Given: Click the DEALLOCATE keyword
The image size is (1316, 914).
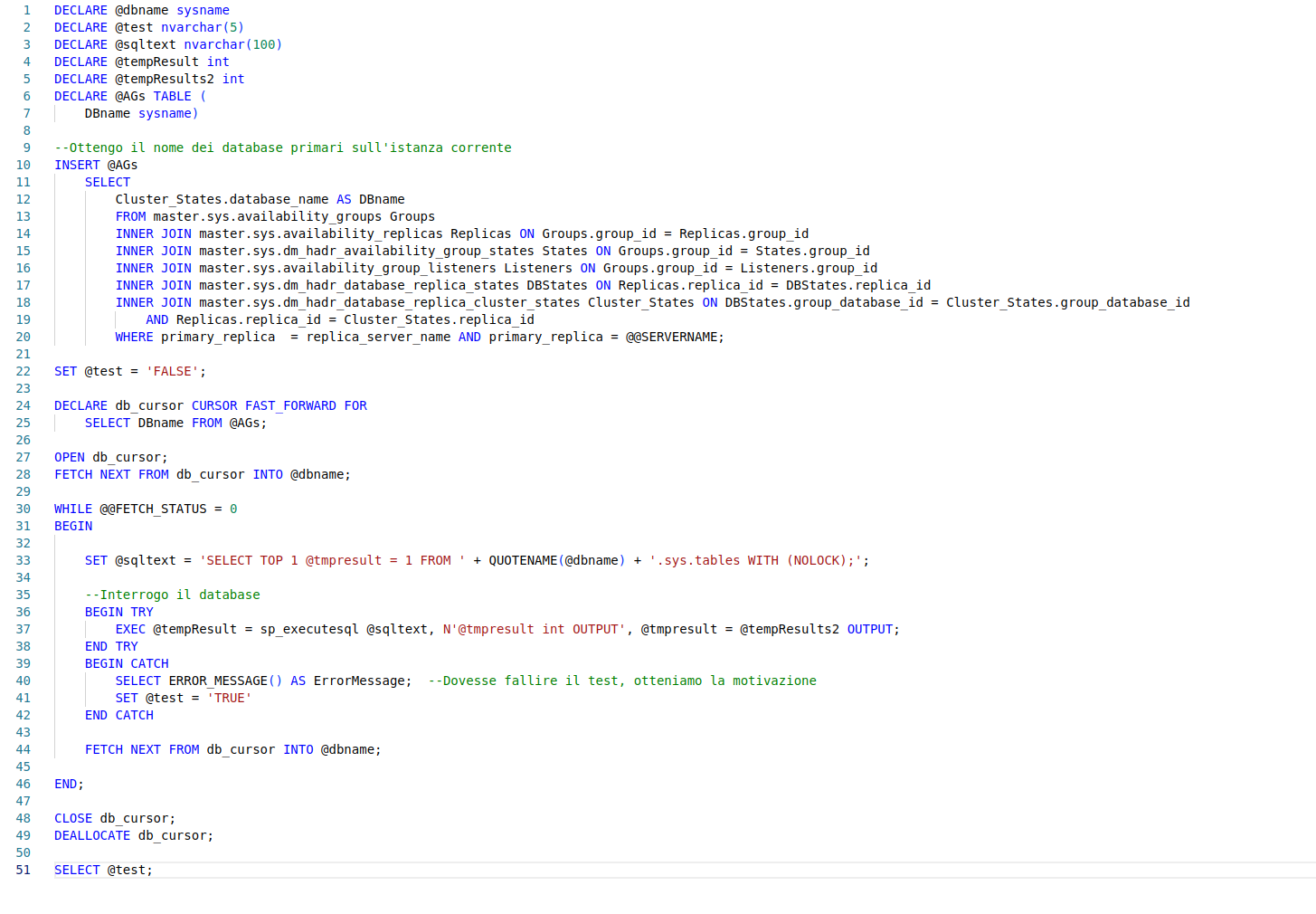Looking at the screenshot, I should [x=91, y=835].
